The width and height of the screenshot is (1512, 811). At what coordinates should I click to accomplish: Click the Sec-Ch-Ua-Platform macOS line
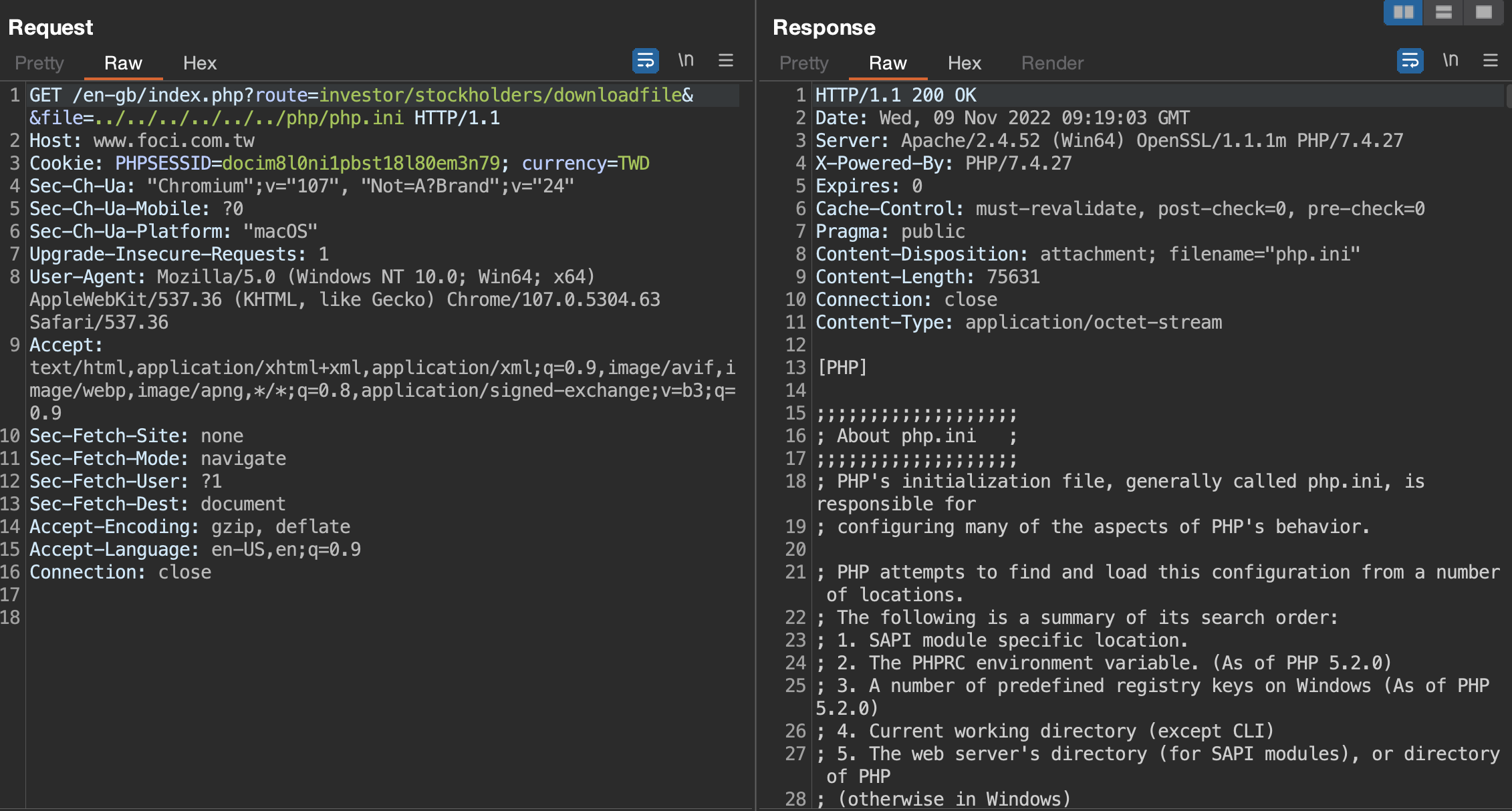click(174, 231)
